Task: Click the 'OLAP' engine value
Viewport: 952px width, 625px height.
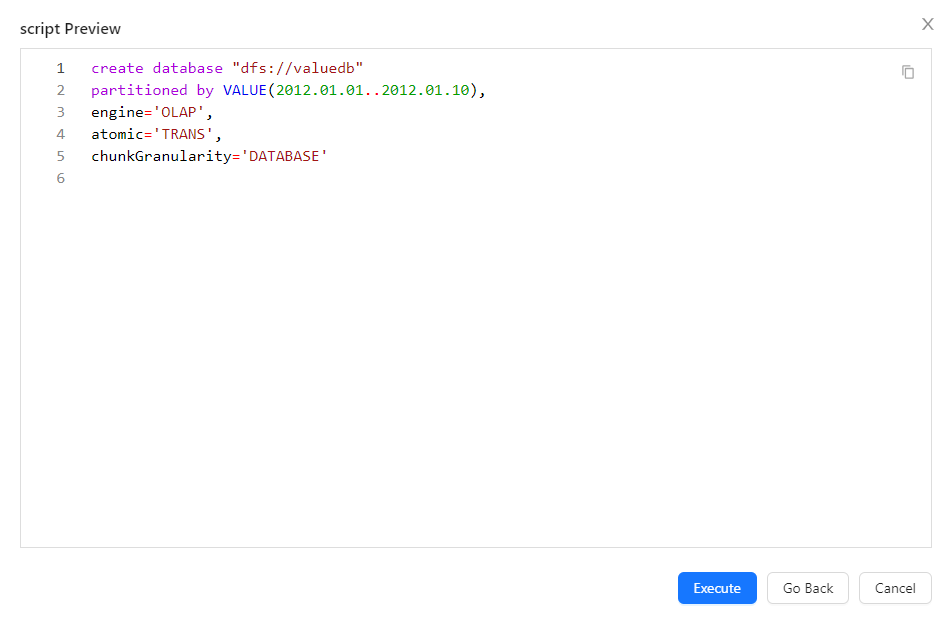Action: 179,113
